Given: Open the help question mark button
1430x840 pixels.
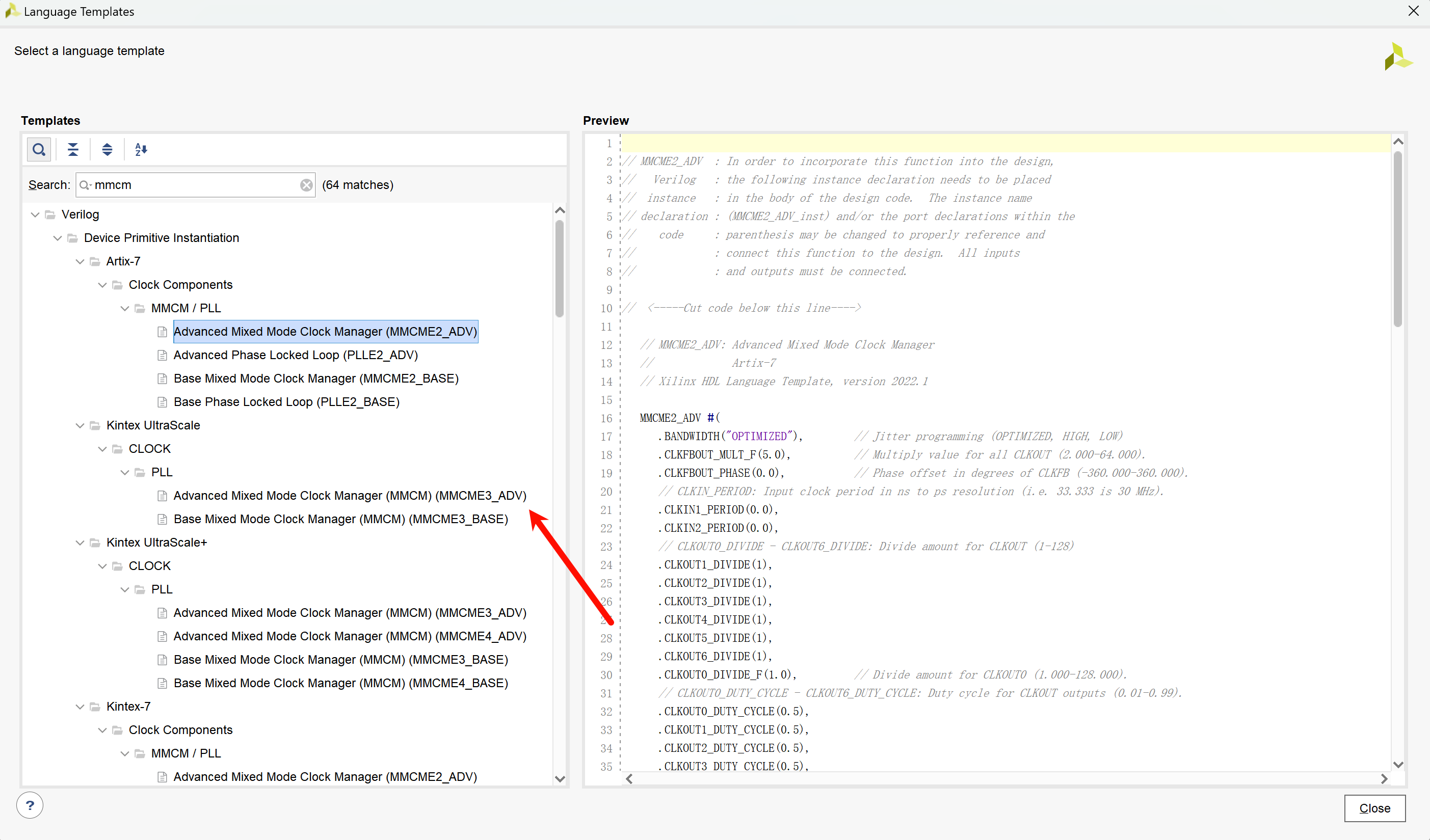Looking at the screenshot, I should point(30,805).
